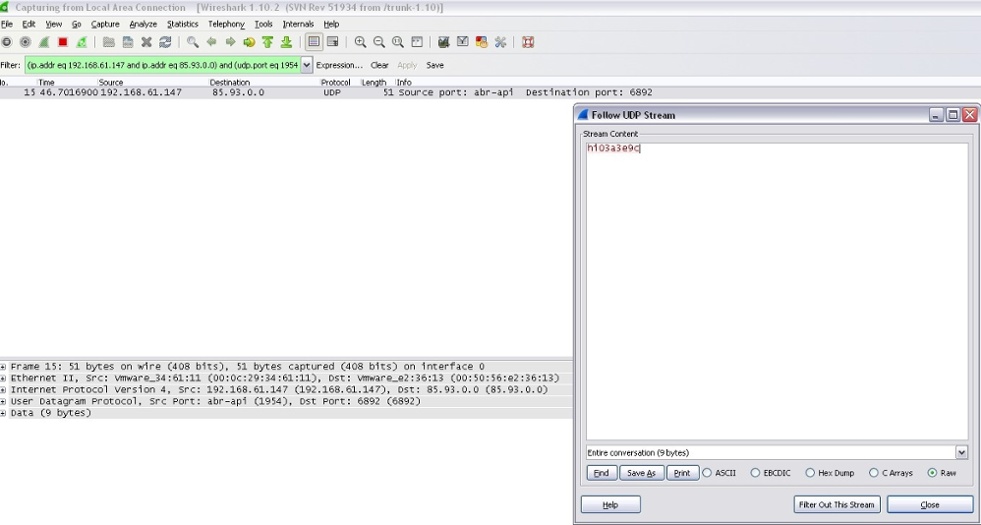This screenshot has width=981, height=525.
Task: Jump to the last packet
Action: 287,42
